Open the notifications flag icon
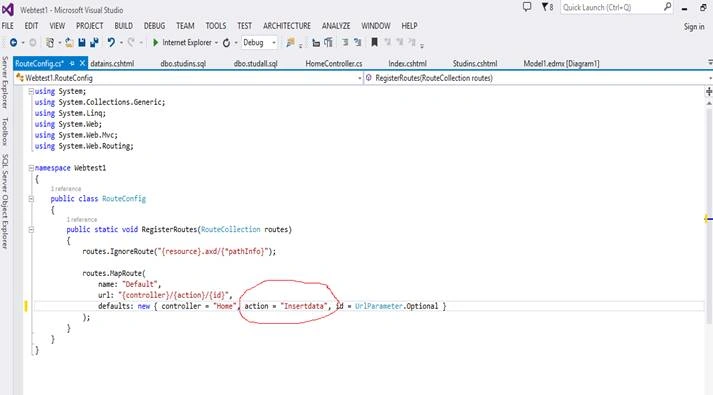 click(547, 7)
